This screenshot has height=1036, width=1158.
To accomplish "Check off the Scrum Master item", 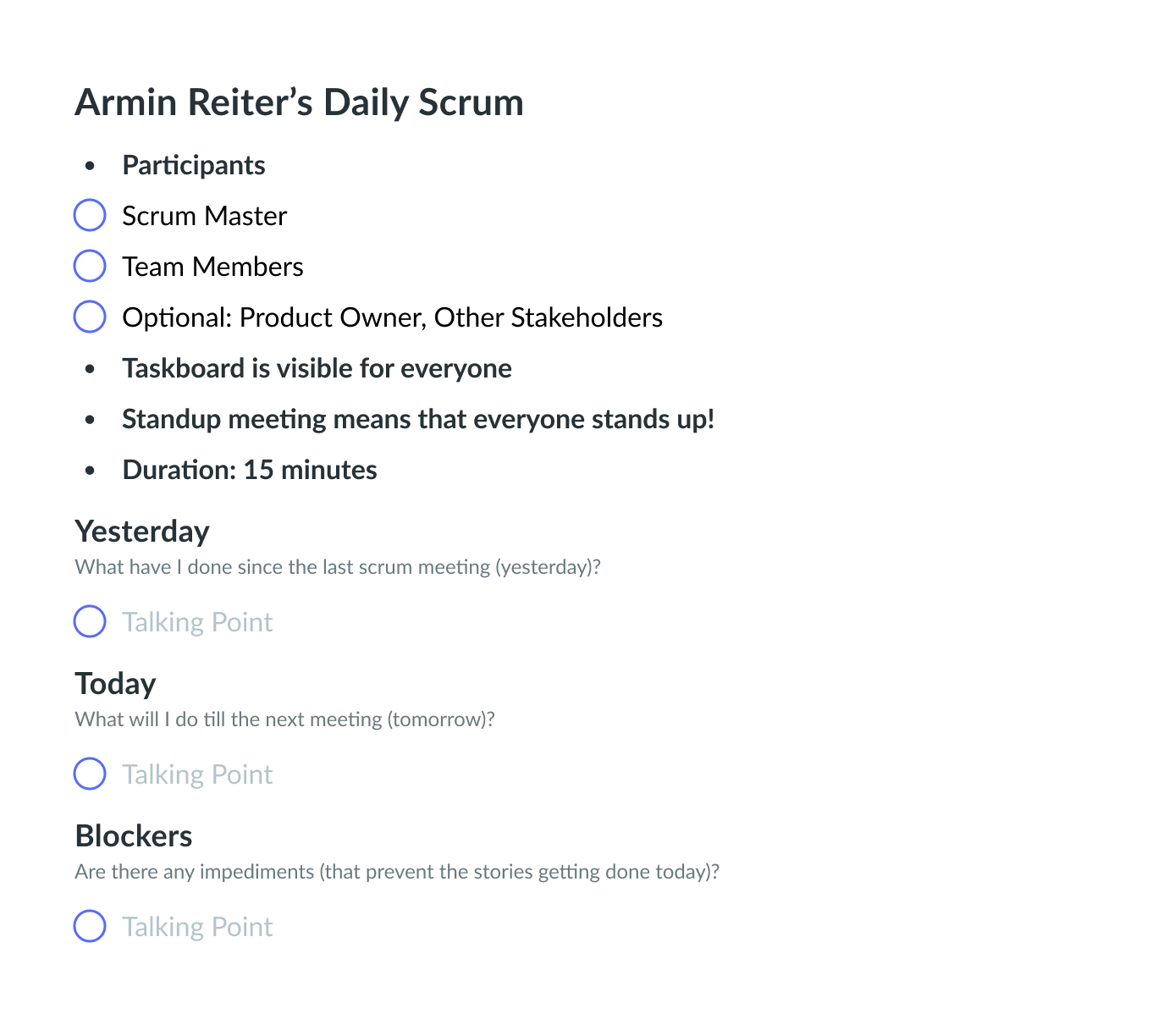I will pyautogui.click(x=90, y=215).
